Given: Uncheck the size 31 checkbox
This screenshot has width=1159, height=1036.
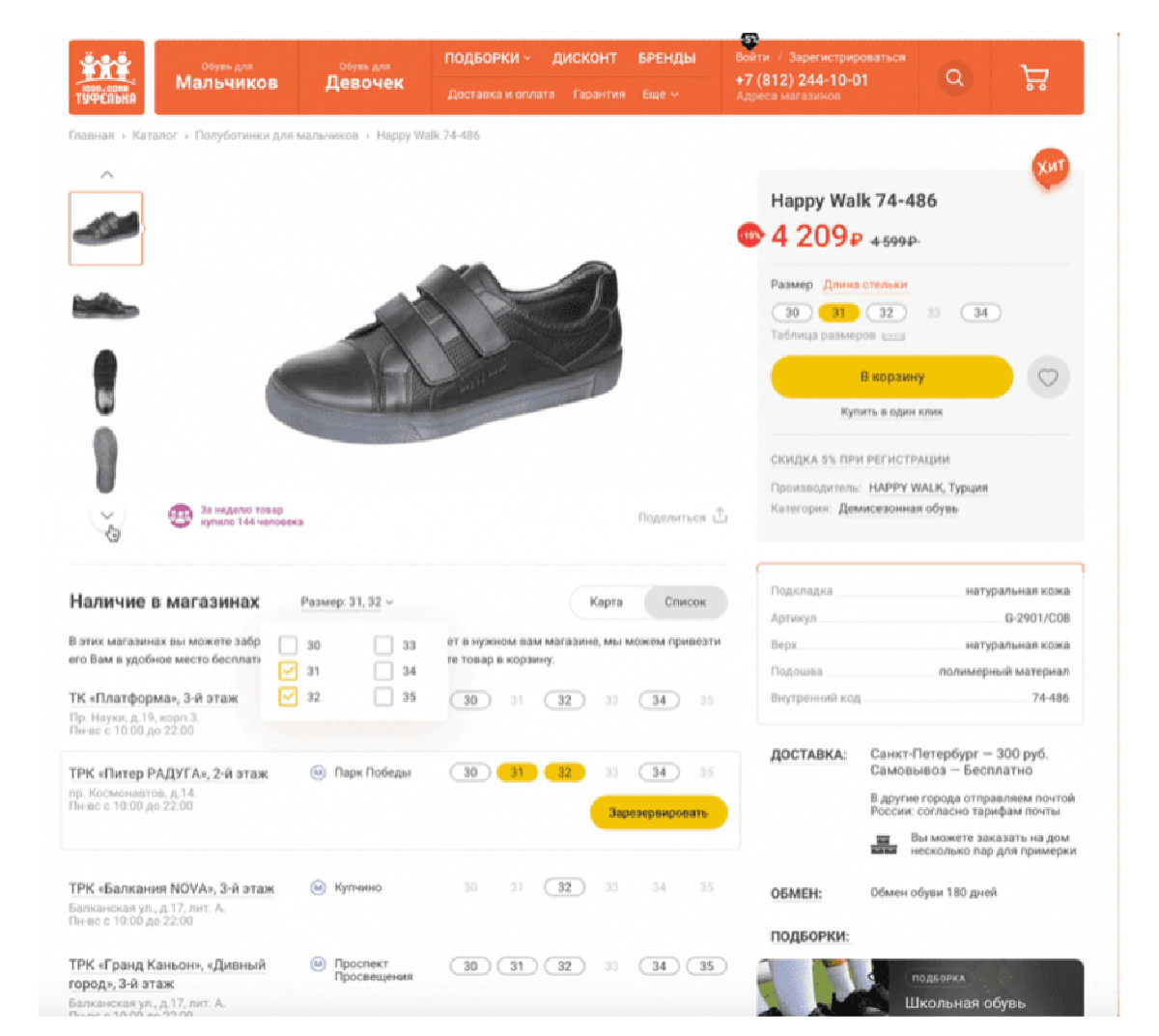Looking at the screenshot, I should point(288,671).
